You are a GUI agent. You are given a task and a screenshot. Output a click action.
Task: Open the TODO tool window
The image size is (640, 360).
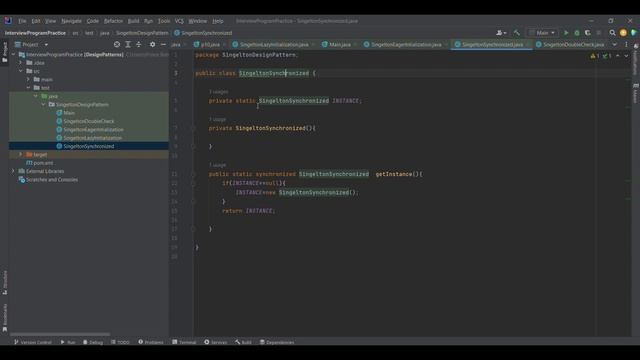click(x=120, y=342)
